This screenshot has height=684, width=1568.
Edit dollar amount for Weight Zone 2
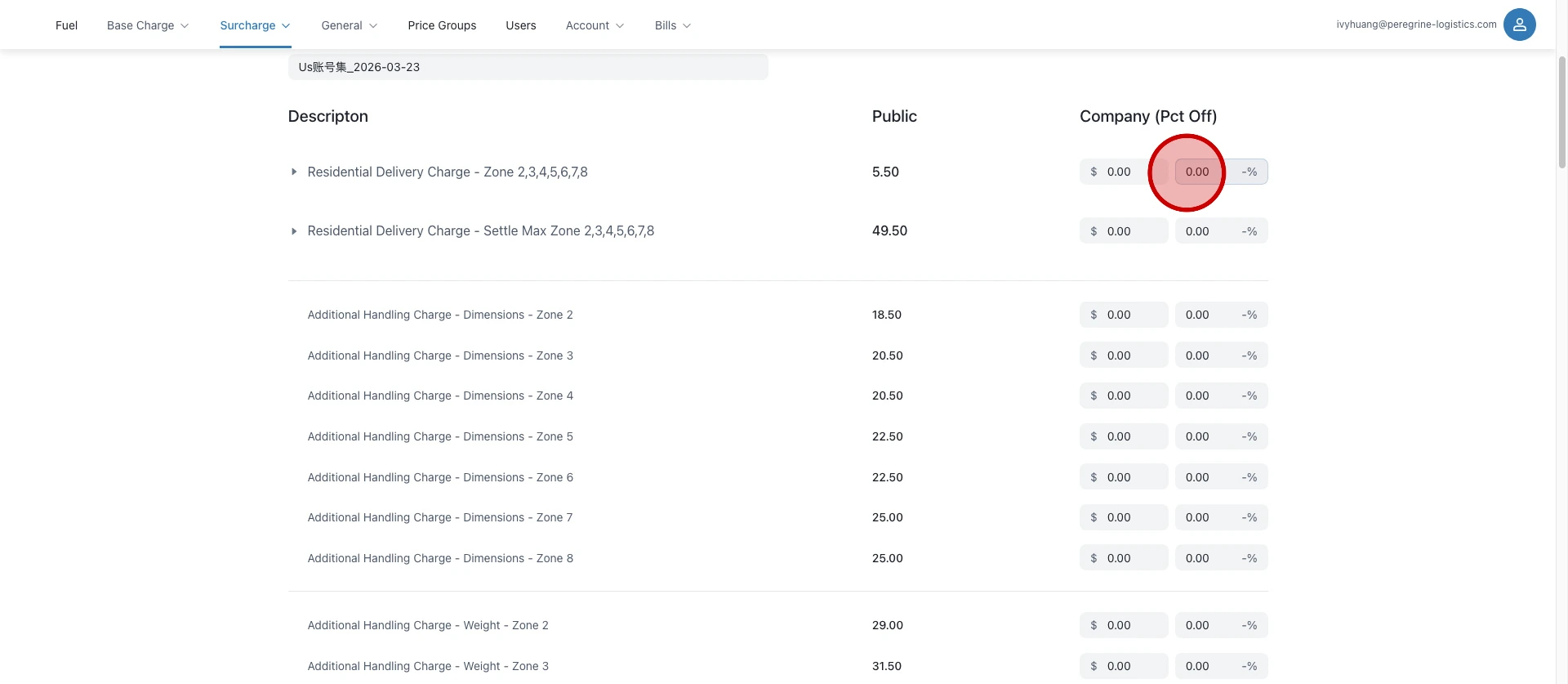(x=1132, y=625)
